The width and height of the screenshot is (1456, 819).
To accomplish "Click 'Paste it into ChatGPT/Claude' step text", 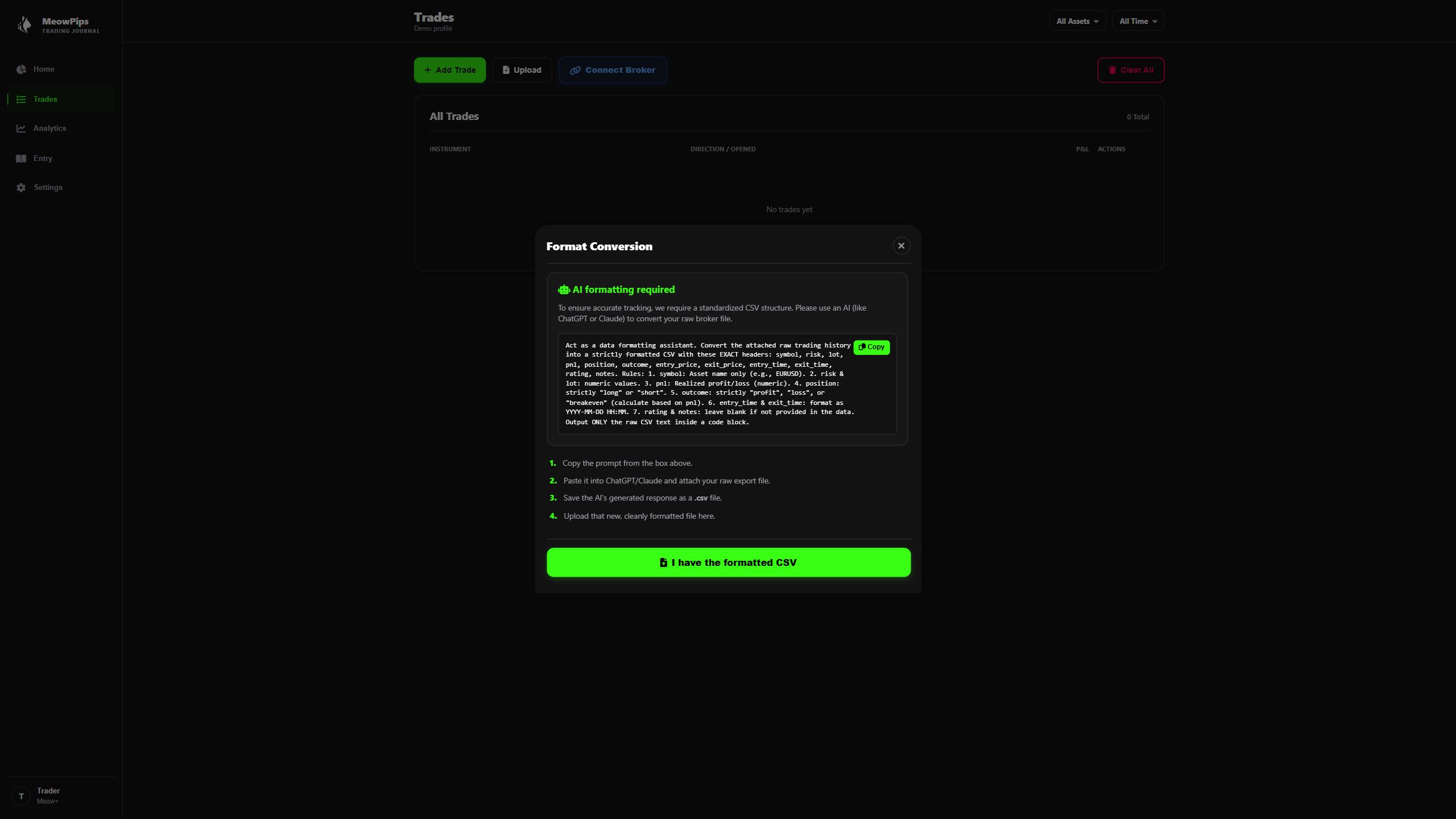I will tap(667, 481).
